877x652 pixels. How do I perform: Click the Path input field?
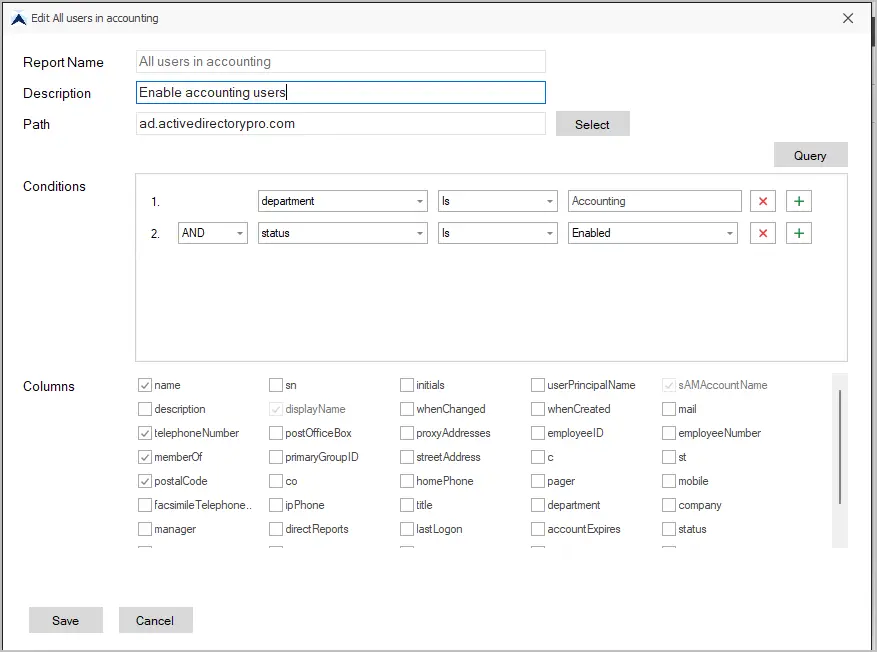click(341, 124)
